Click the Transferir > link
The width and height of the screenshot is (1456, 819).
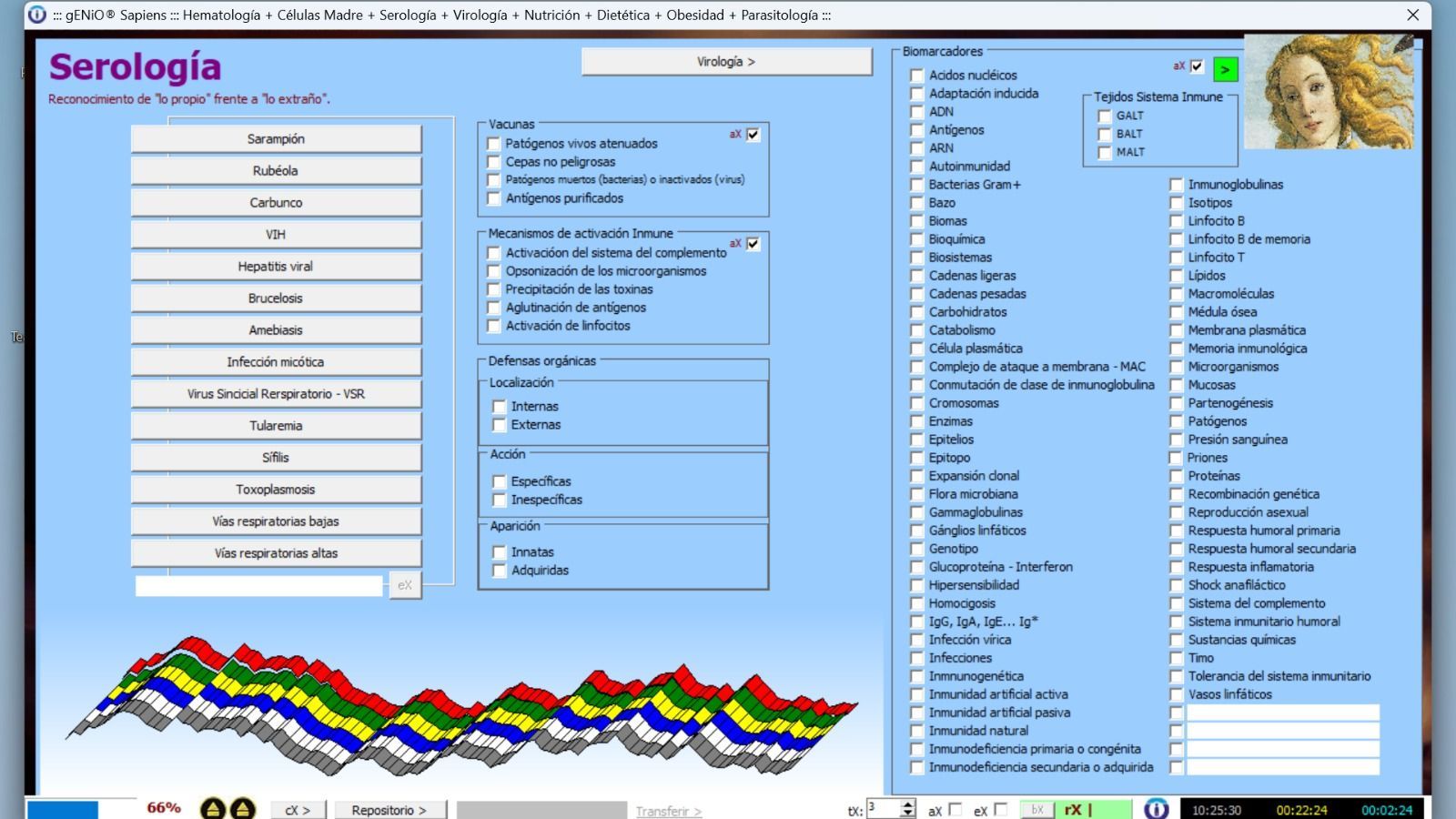(668, 811)
